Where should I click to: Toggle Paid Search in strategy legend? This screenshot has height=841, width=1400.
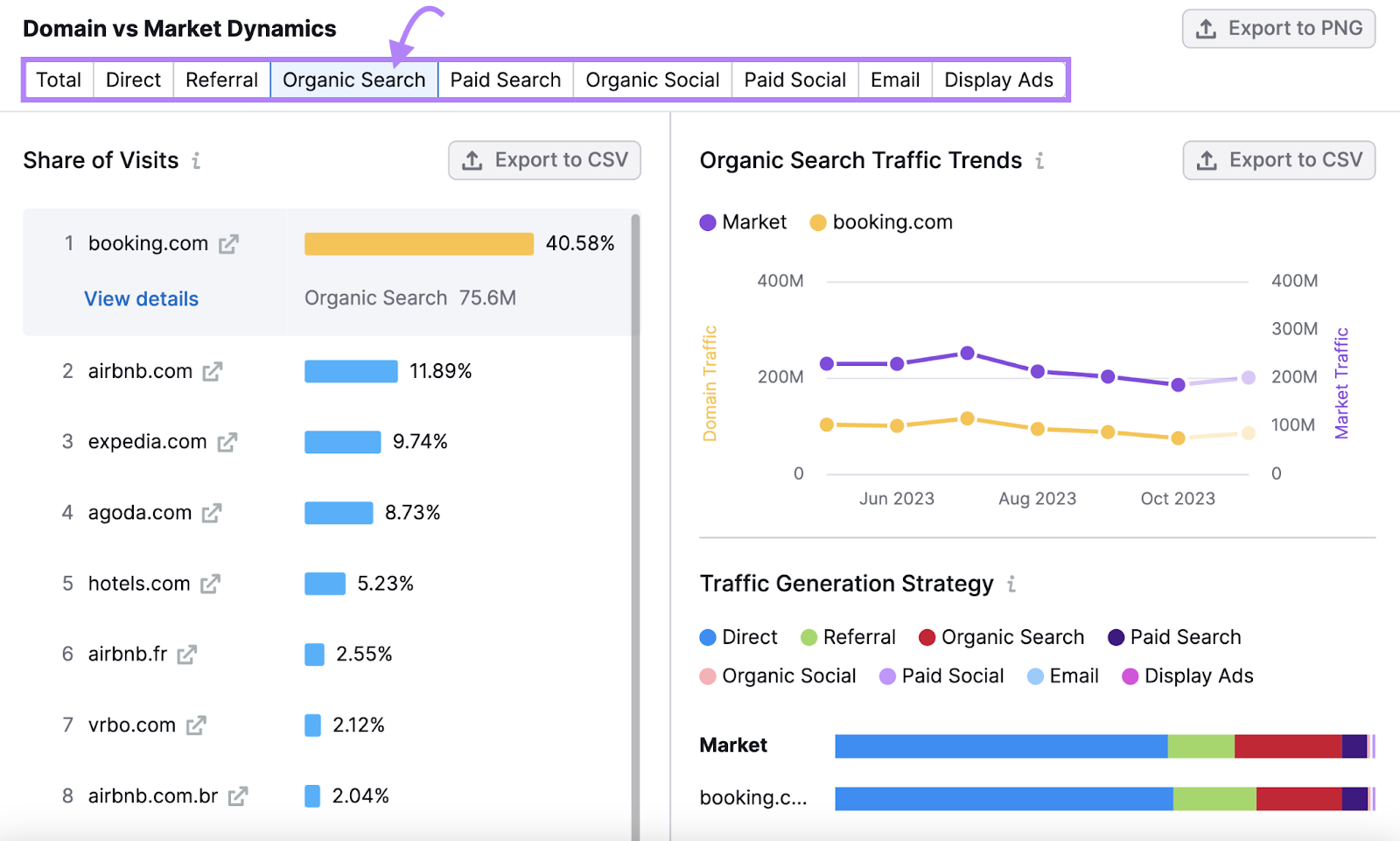[1174, 637]
